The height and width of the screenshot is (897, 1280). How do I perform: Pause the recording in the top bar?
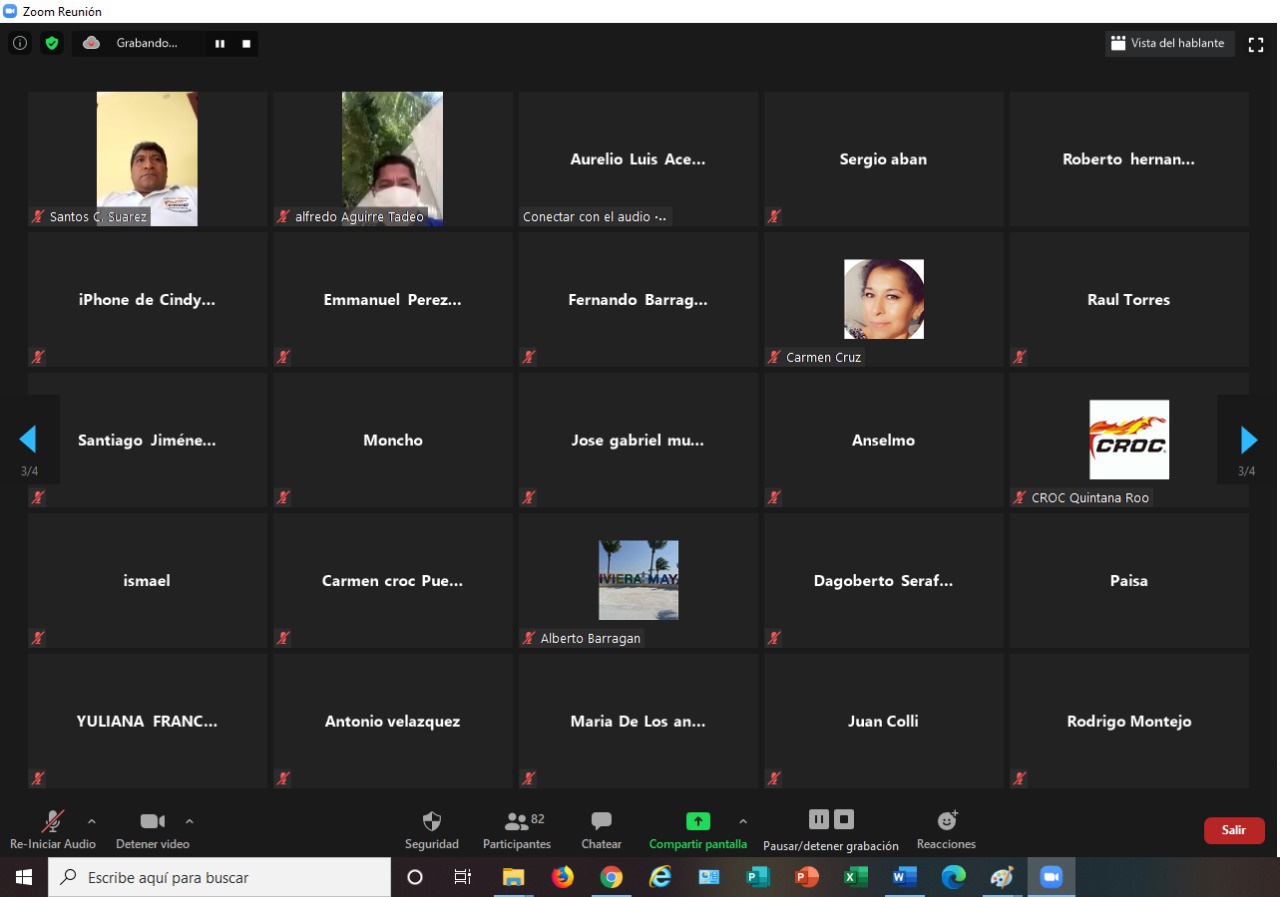[219, 44]
